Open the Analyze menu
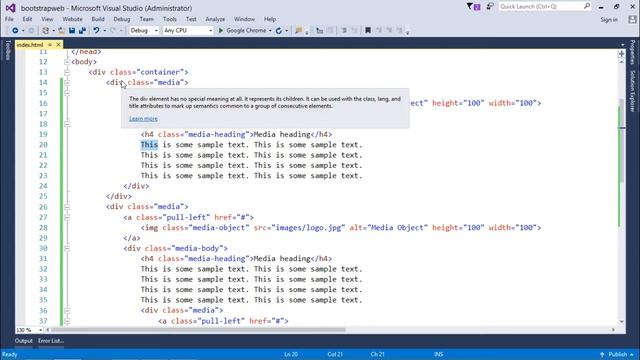This screenshot has width=640, height=360. click(x=215, y=19)
